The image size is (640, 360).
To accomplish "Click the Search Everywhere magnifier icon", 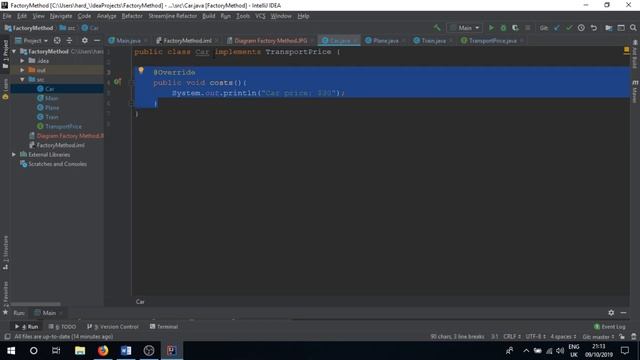I will pos(633,28).
